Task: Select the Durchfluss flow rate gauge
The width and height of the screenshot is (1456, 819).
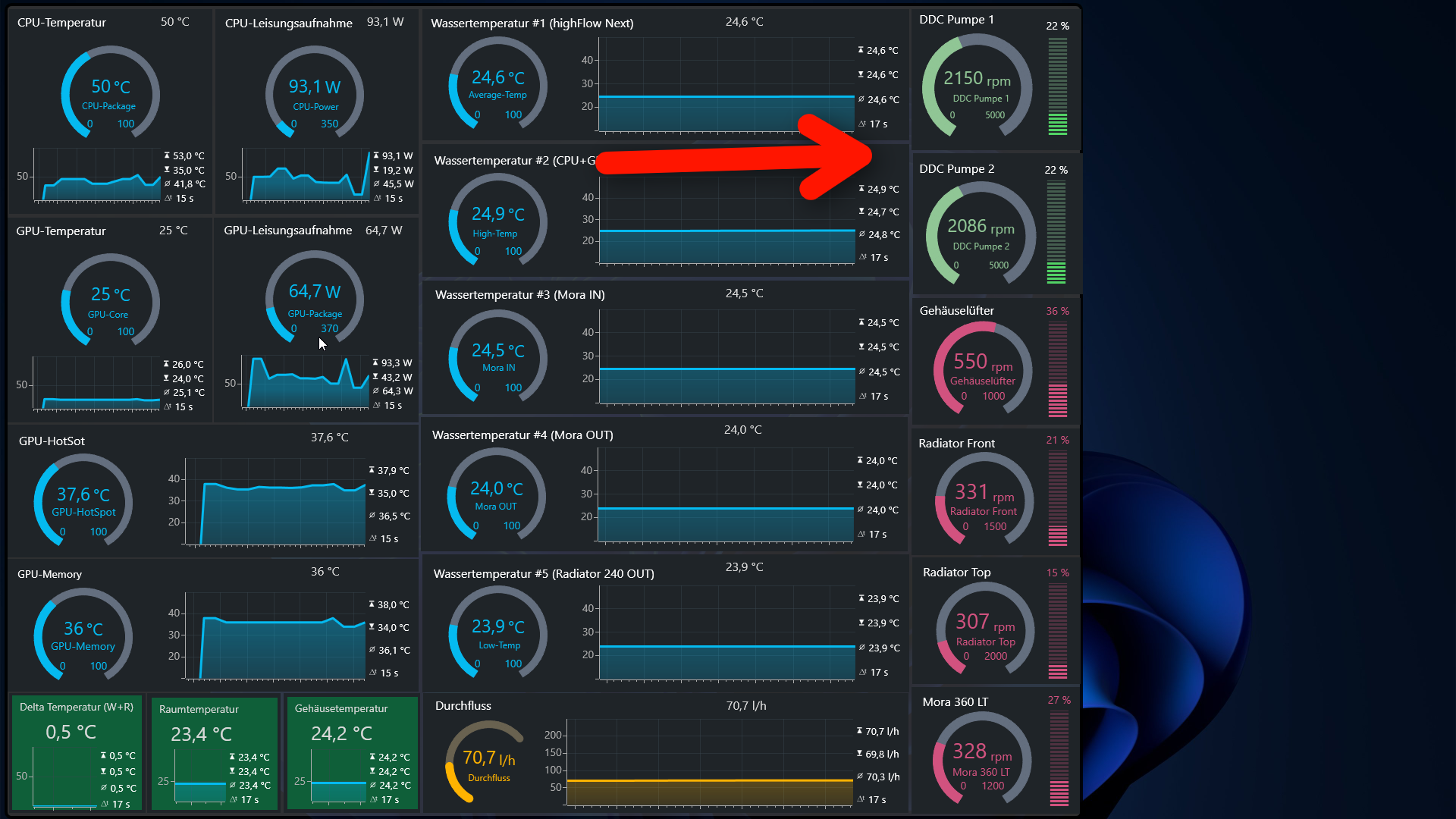Action: (486, 761)
